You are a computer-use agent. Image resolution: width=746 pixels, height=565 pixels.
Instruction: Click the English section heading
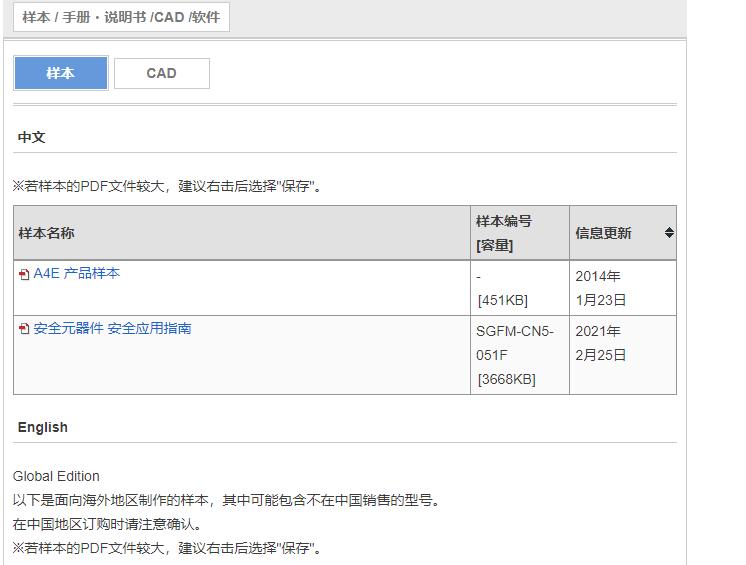tap(43, 427)
